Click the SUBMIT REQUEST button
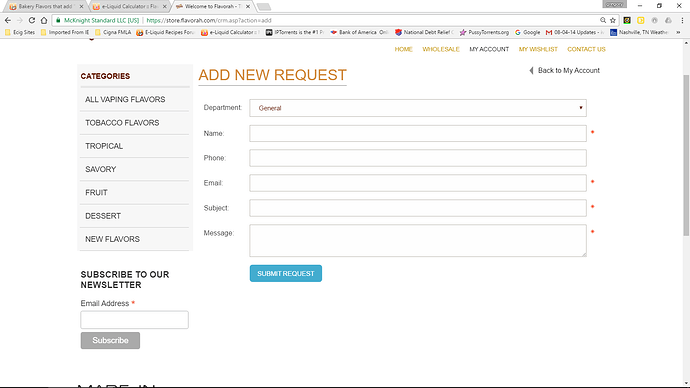The width and height of the screenshot is (690, 388). click(x=286, y=273)
